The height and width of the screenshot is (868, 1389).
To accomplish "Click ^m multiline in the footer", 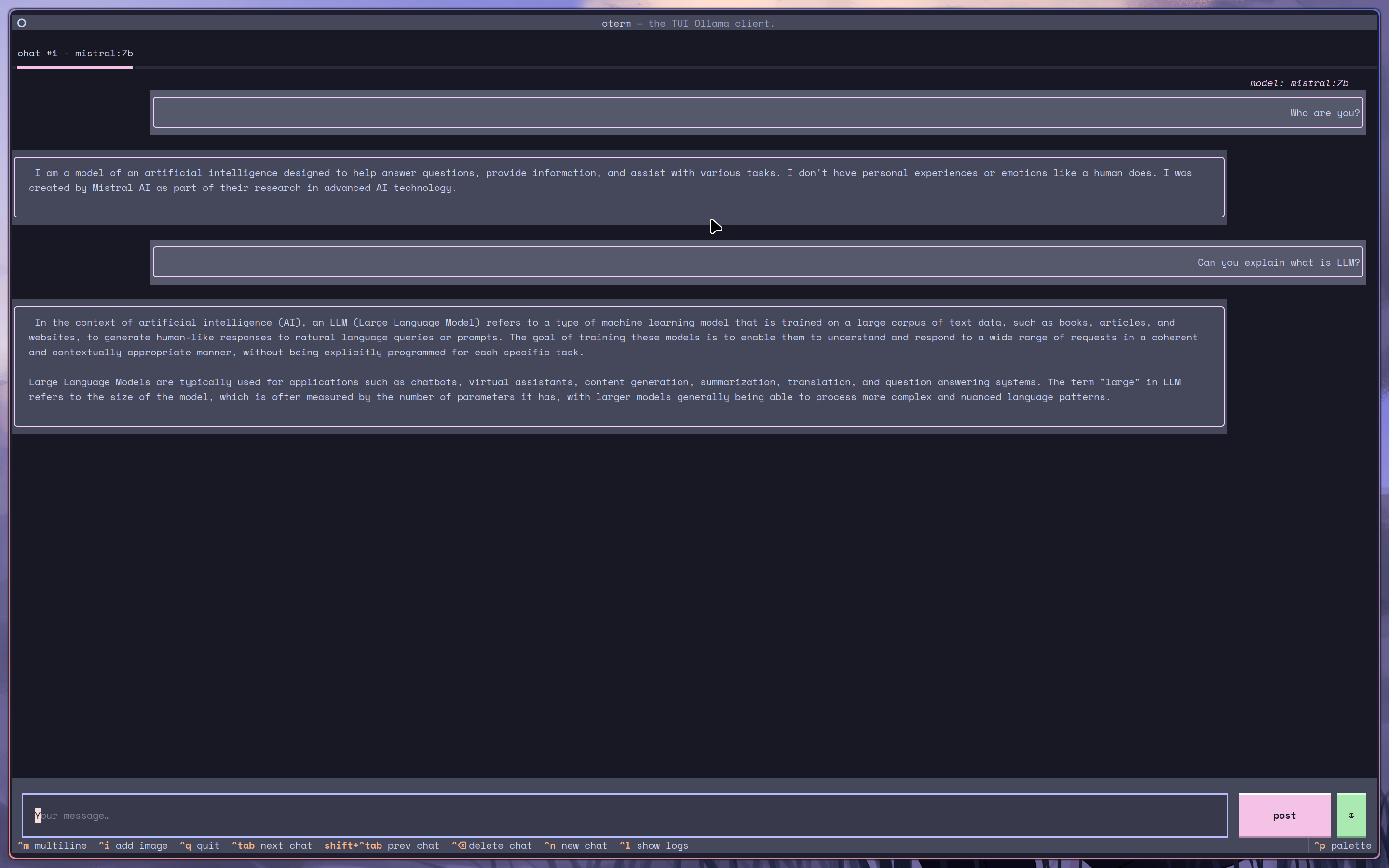I will (52, 846).
